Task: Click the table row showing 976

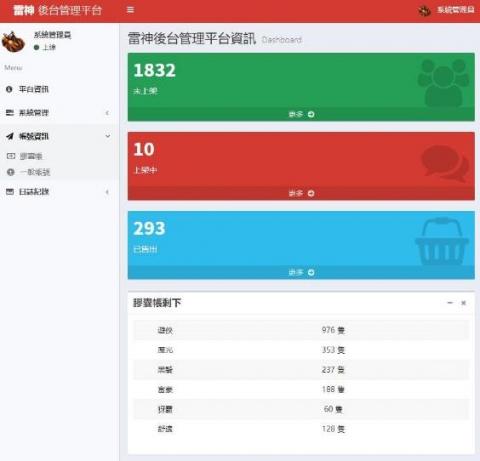Action: pos(301,330)
